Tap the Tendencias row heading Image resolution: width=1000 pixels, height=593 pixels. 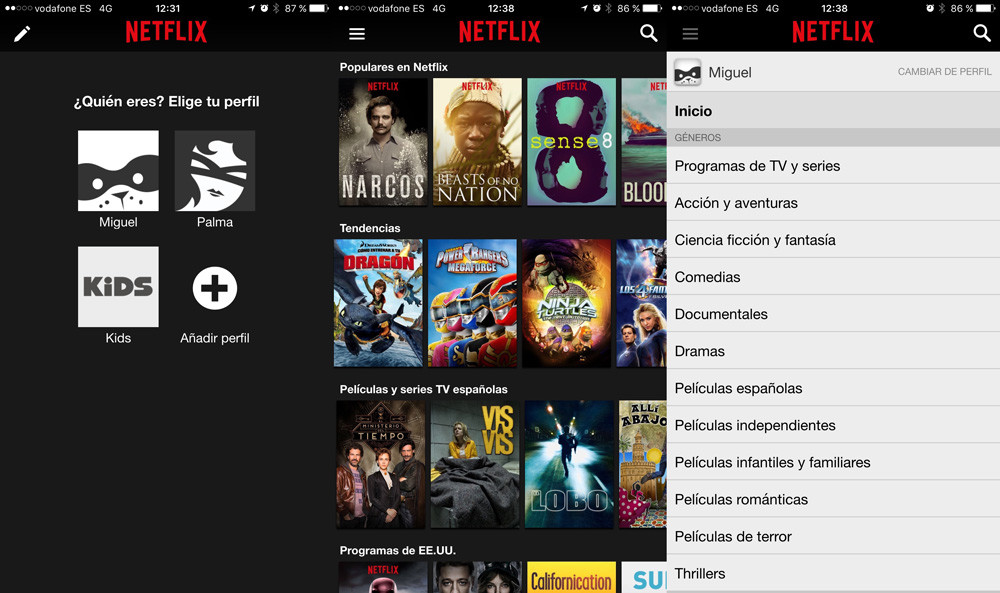[370, 228]
